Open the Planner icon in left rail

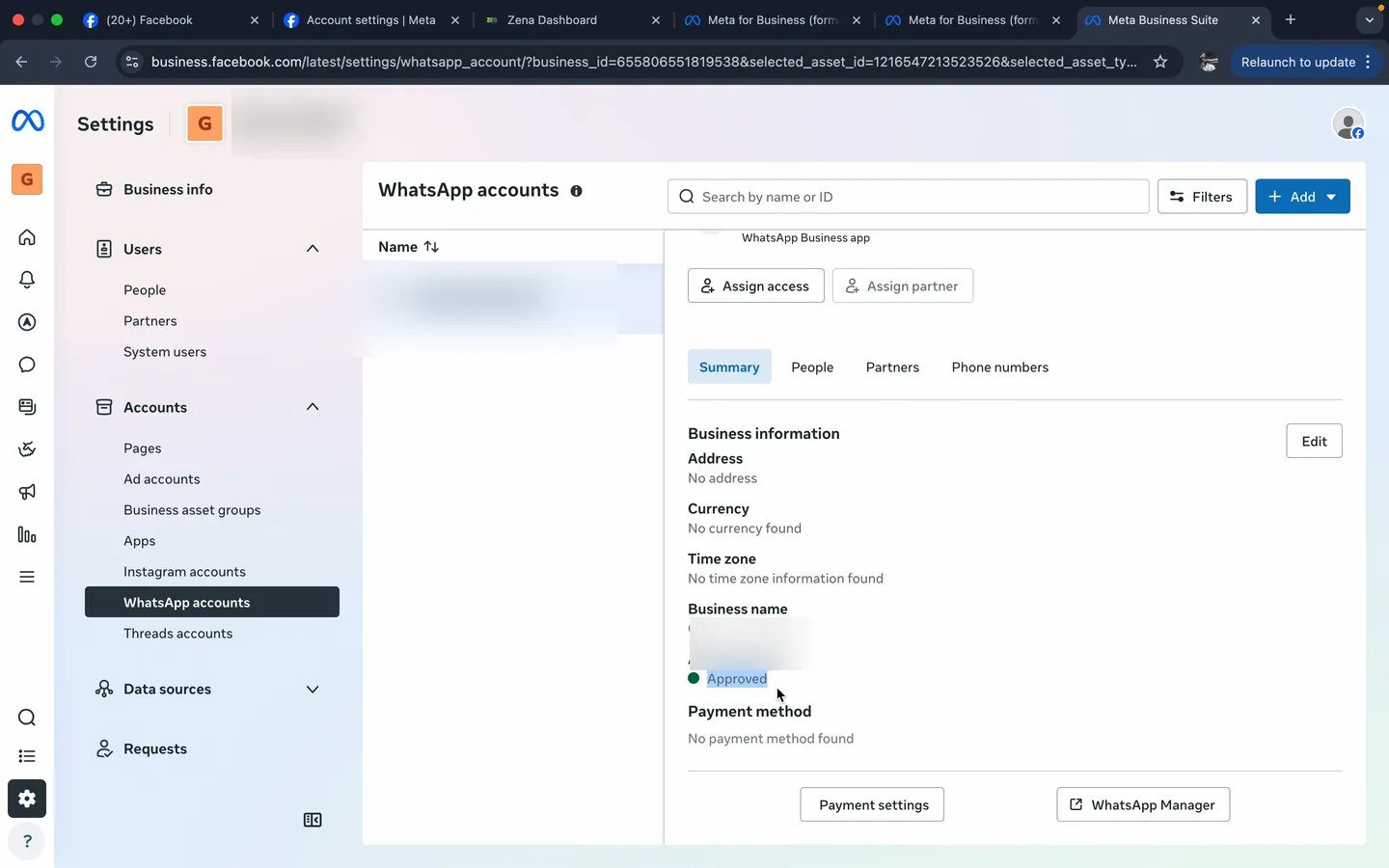click(x=27, y=449)
